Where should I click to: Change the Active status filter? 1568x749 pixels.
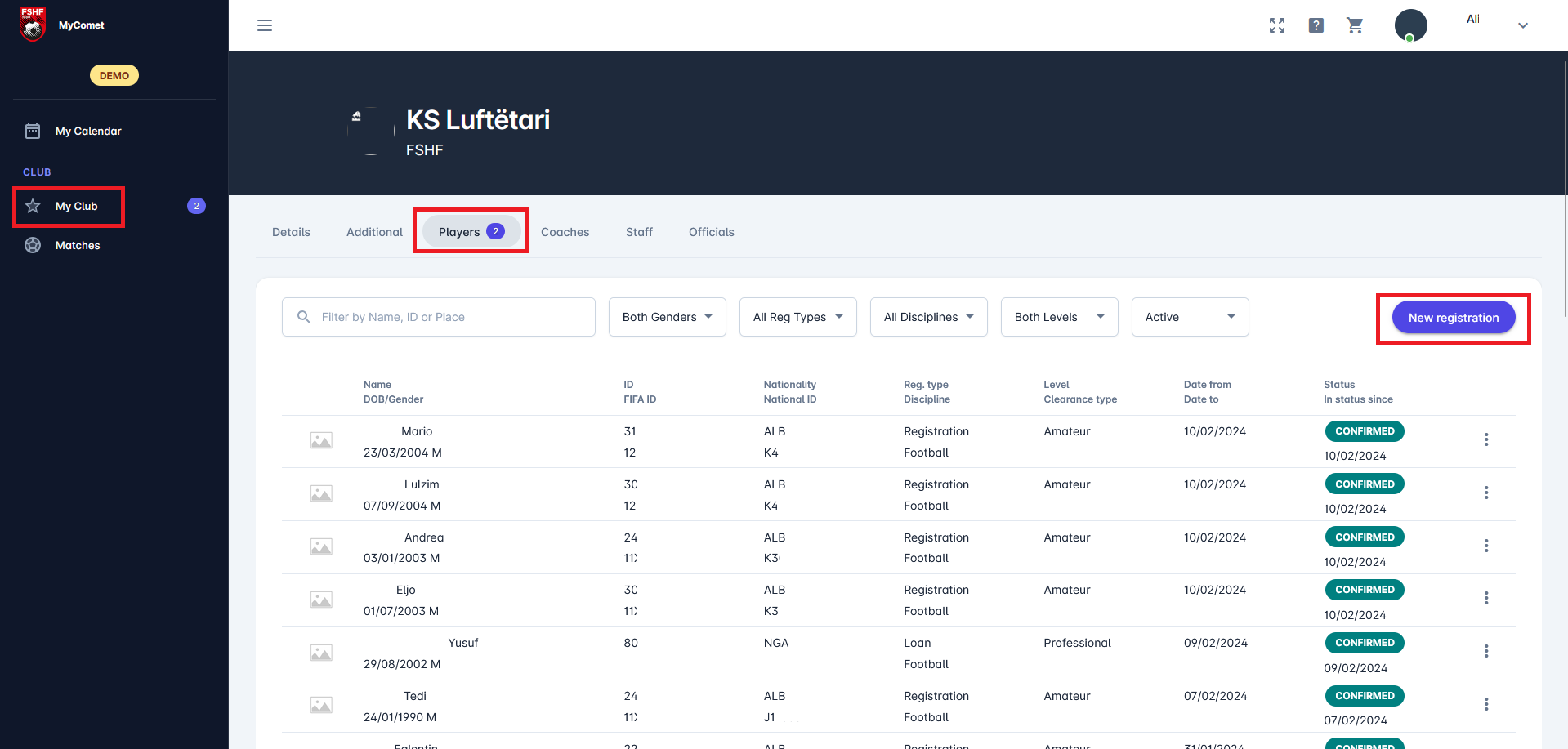pyautogui.click(x=1190, y=317)
